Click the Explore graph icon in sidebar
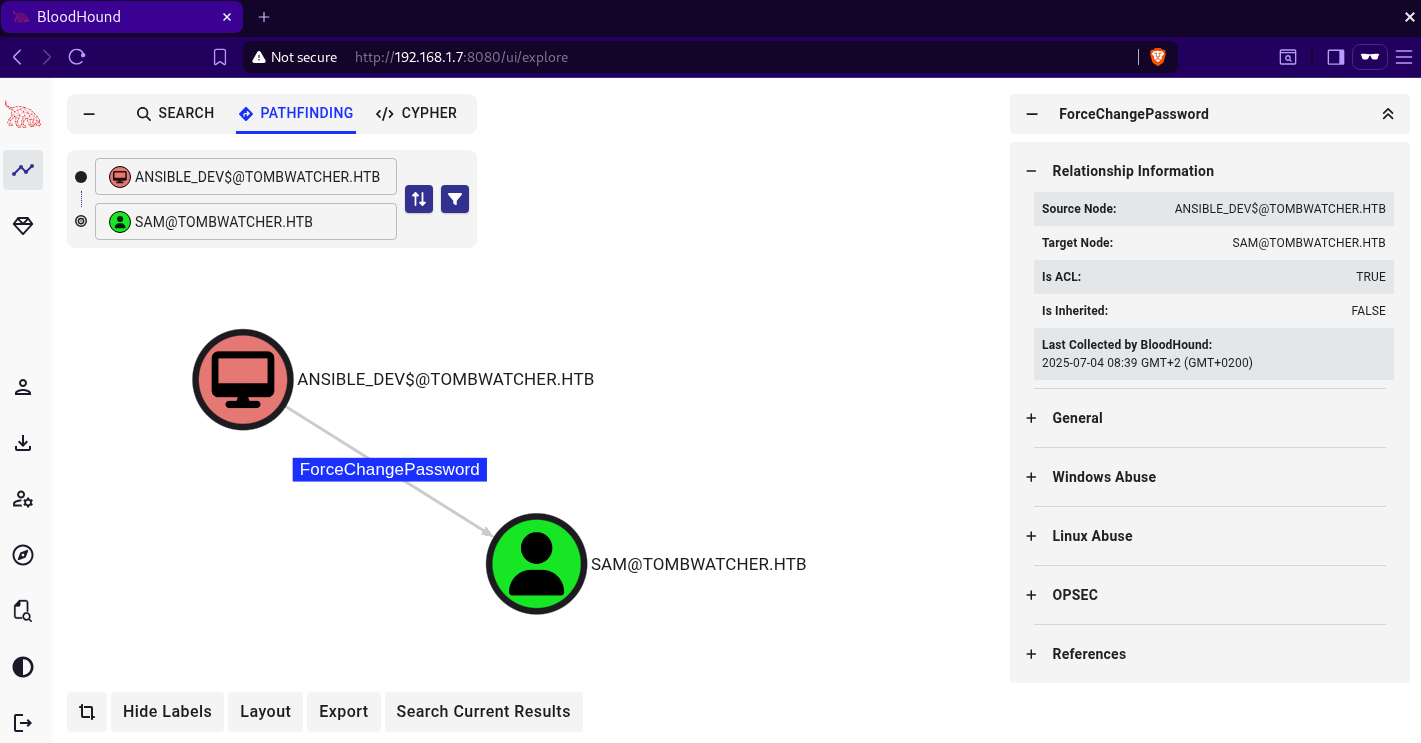 coord(23,171)
